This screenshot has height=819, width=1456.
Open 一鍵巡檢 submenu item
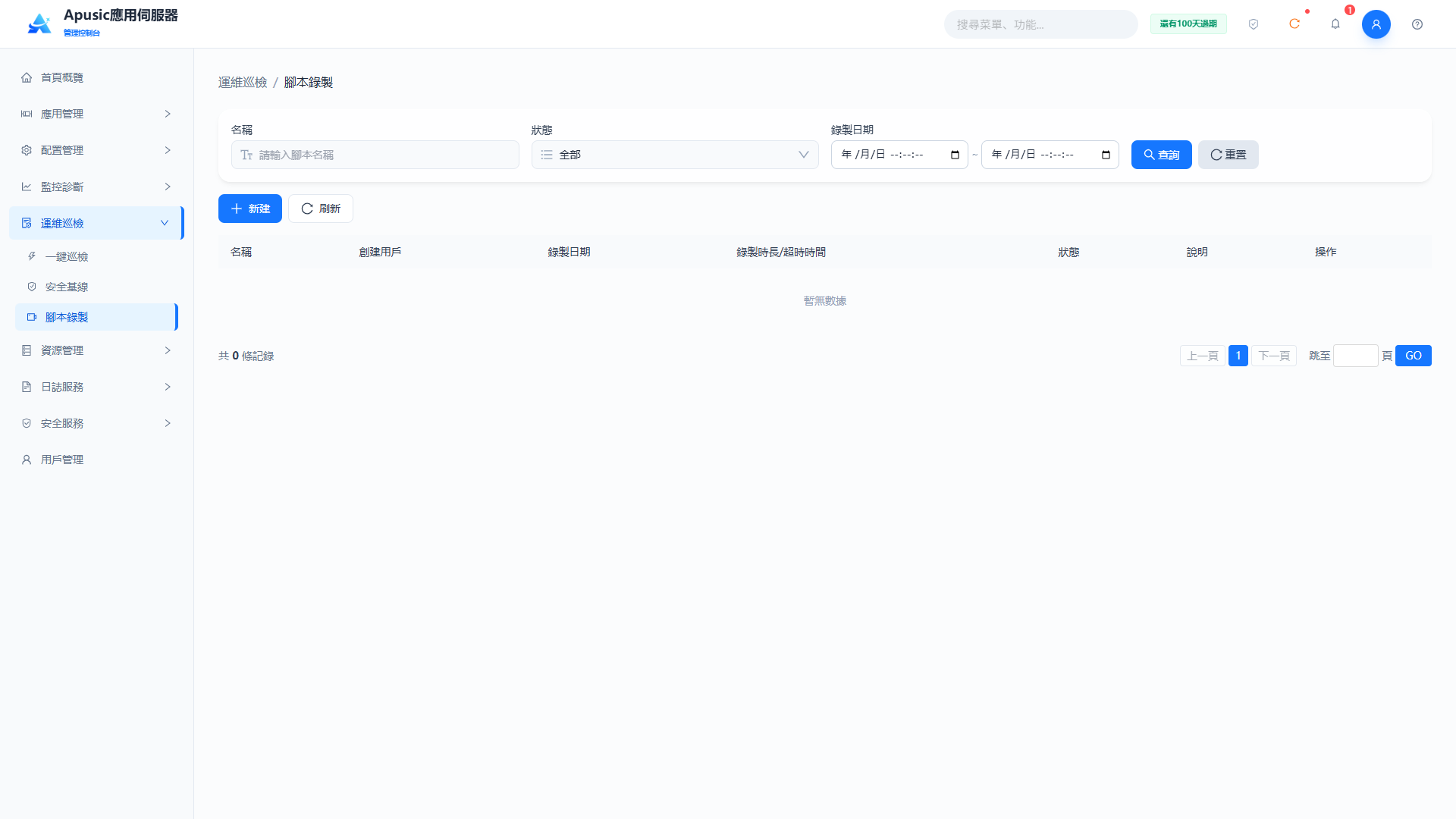click(x=96, y=256)
